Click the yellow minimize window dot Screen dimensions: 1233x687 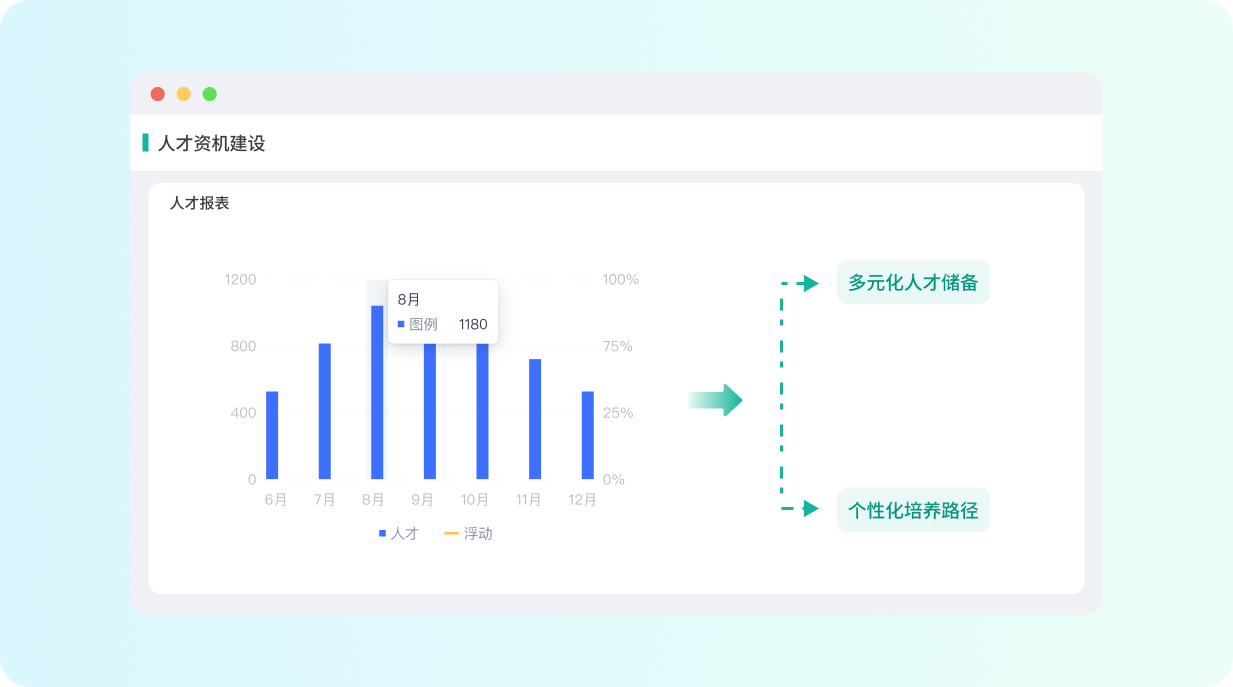pyautogui.click(x=184, y=94)
